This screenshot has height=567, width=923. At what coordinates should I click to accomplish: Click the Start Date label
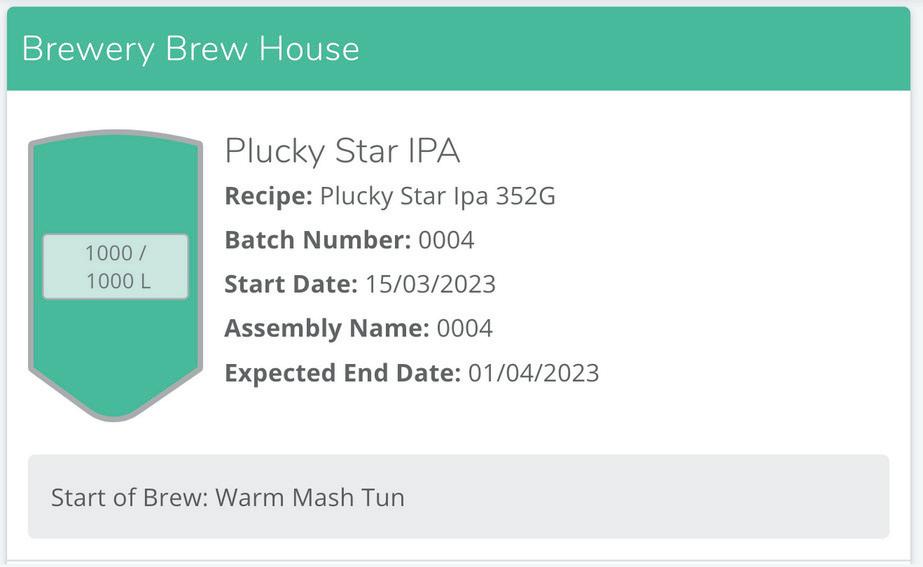tap(291, 284)
